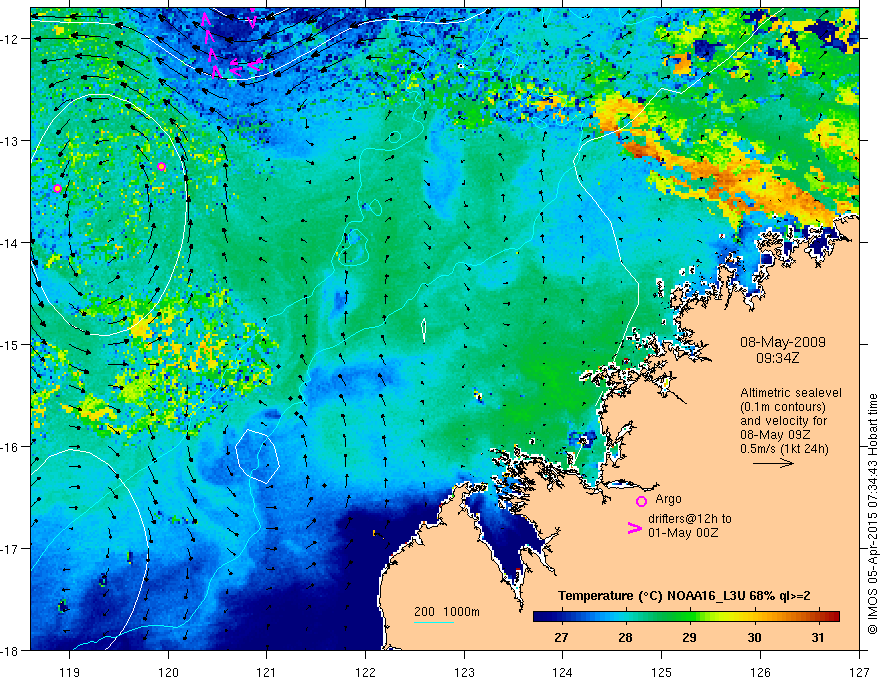Click the colorbar label 30

tap(754, 637)
